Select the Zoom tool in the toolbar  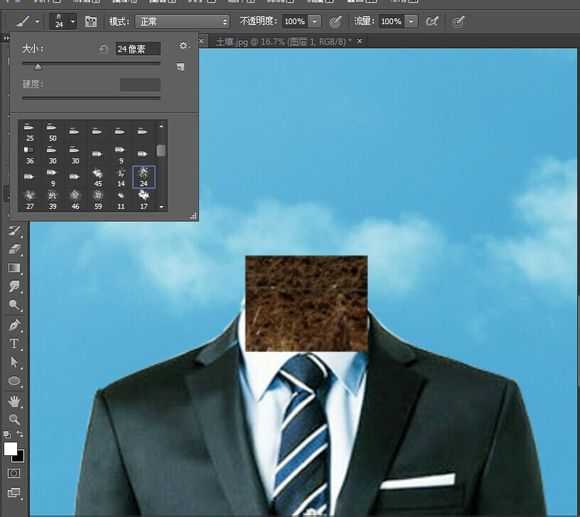(14, 419)
